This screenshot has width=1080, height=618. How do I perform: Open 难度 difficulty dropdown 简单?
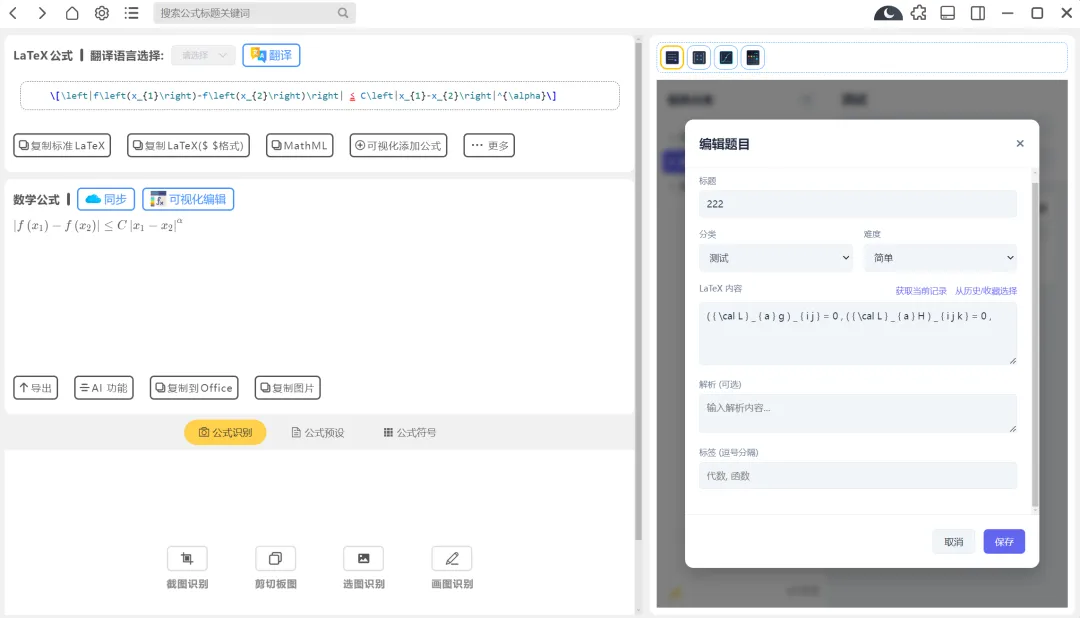pyautogui.click(x=941, y=258)
